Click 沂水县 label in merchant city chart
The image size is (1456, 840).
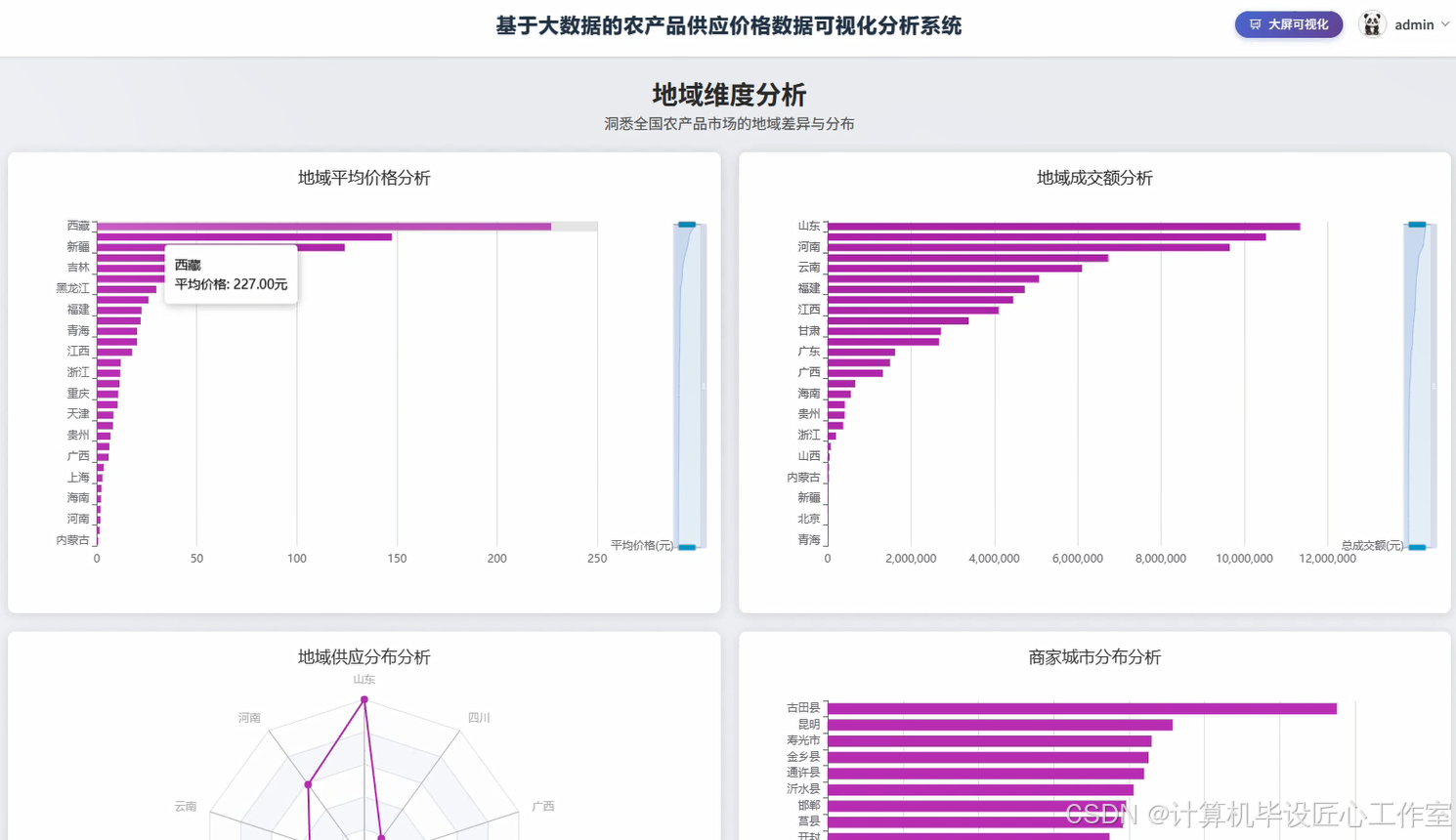point(803,789)
